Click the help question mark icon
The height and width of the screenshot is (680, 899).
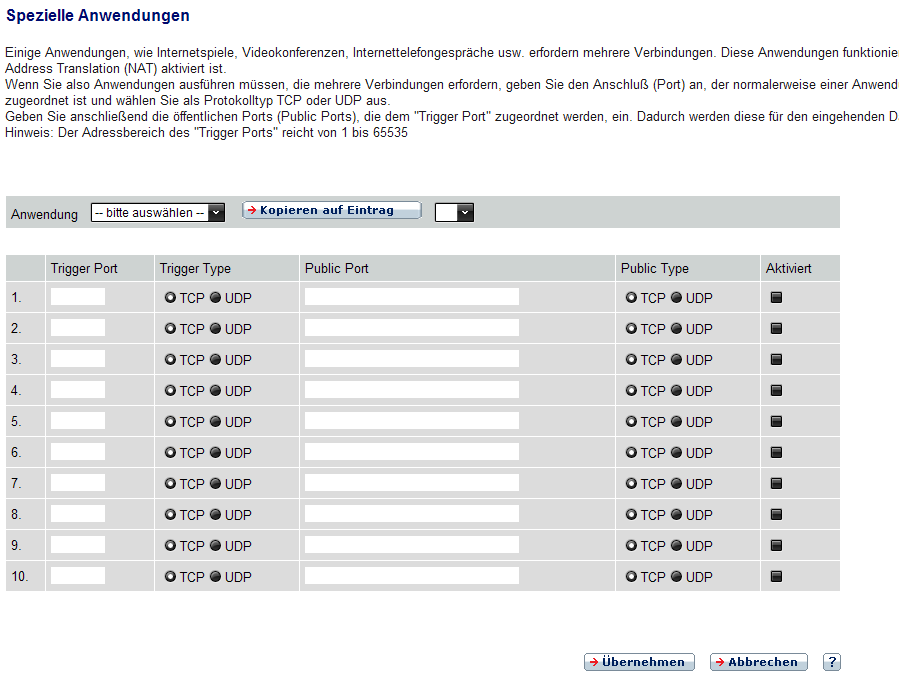pyautogui.click(x=831, y=662)
